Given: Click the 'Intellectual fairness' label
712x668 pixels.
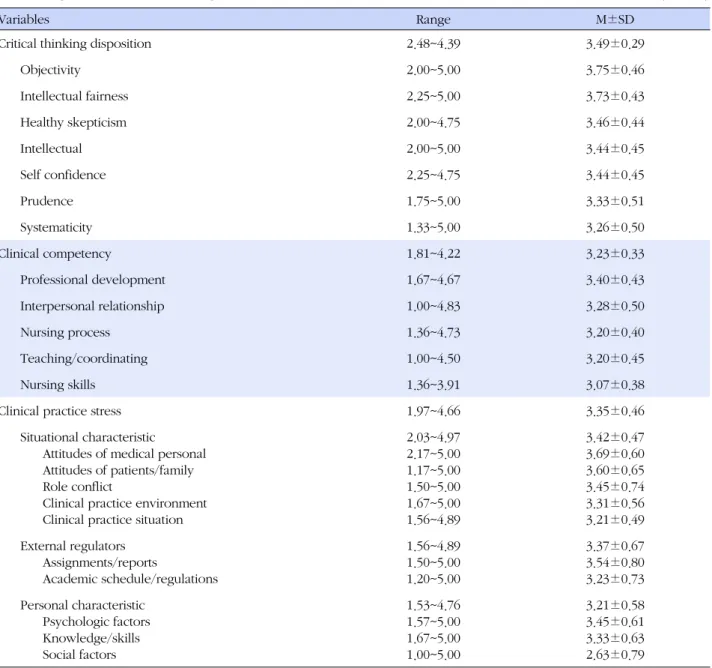Looking at the screenshot, I should (x=74, y=96).
